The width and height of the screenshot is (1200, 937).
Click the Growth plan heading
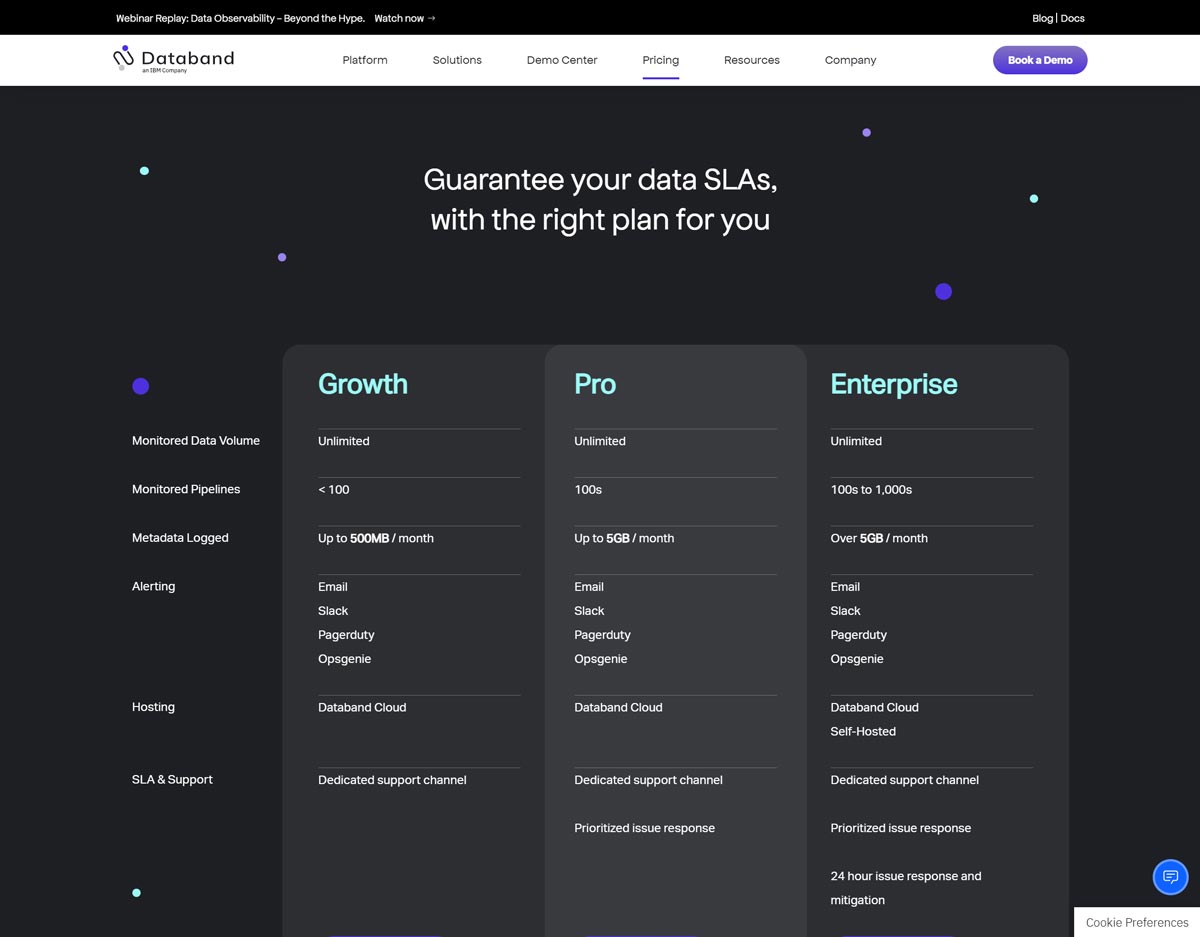(363, 384)
